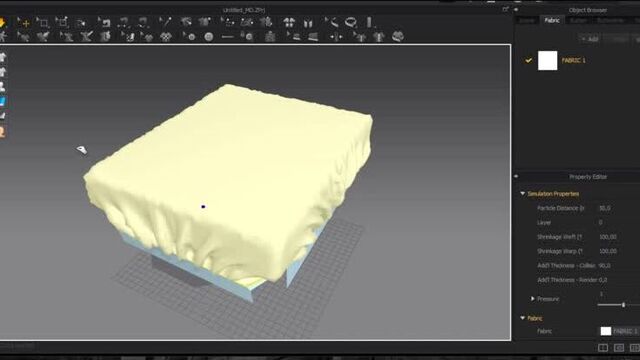
Task: Toggle the Simulate tool in the toolbar
Action: (2, 22)
